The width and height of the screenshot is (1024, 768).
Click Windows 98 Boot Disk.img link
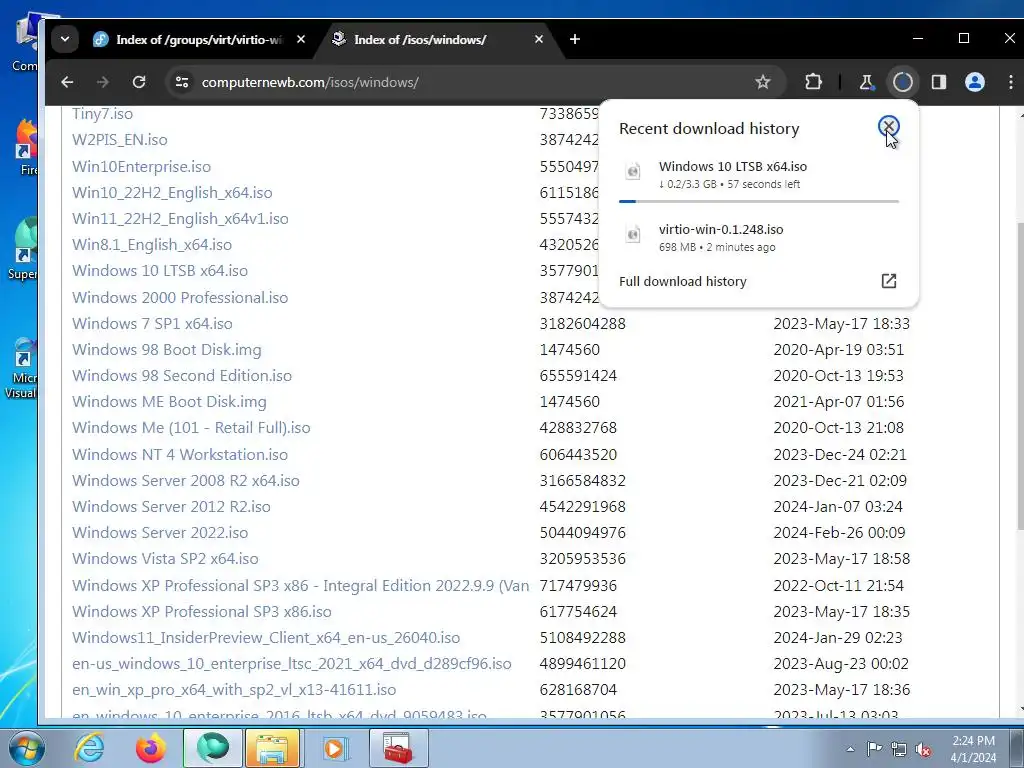coord(167,350)
